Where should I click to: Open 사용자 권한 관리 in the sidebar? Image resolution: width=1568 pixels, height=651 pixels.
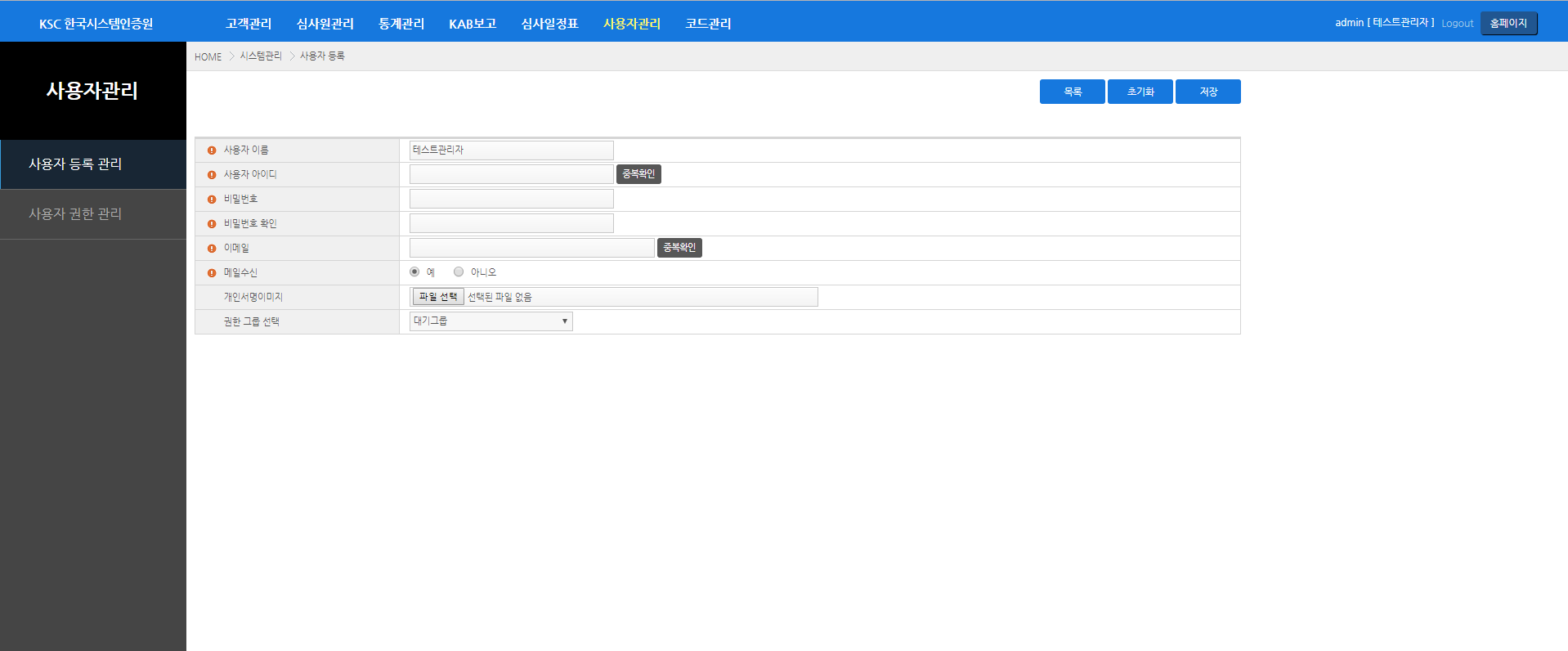75,214
